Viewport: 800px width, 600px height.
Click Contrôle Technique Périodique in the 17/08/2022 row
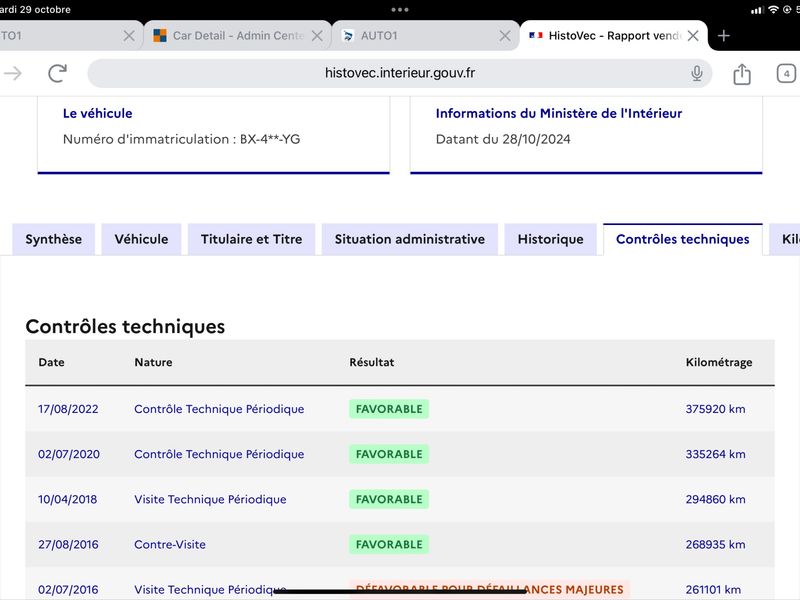coord(219,409)
